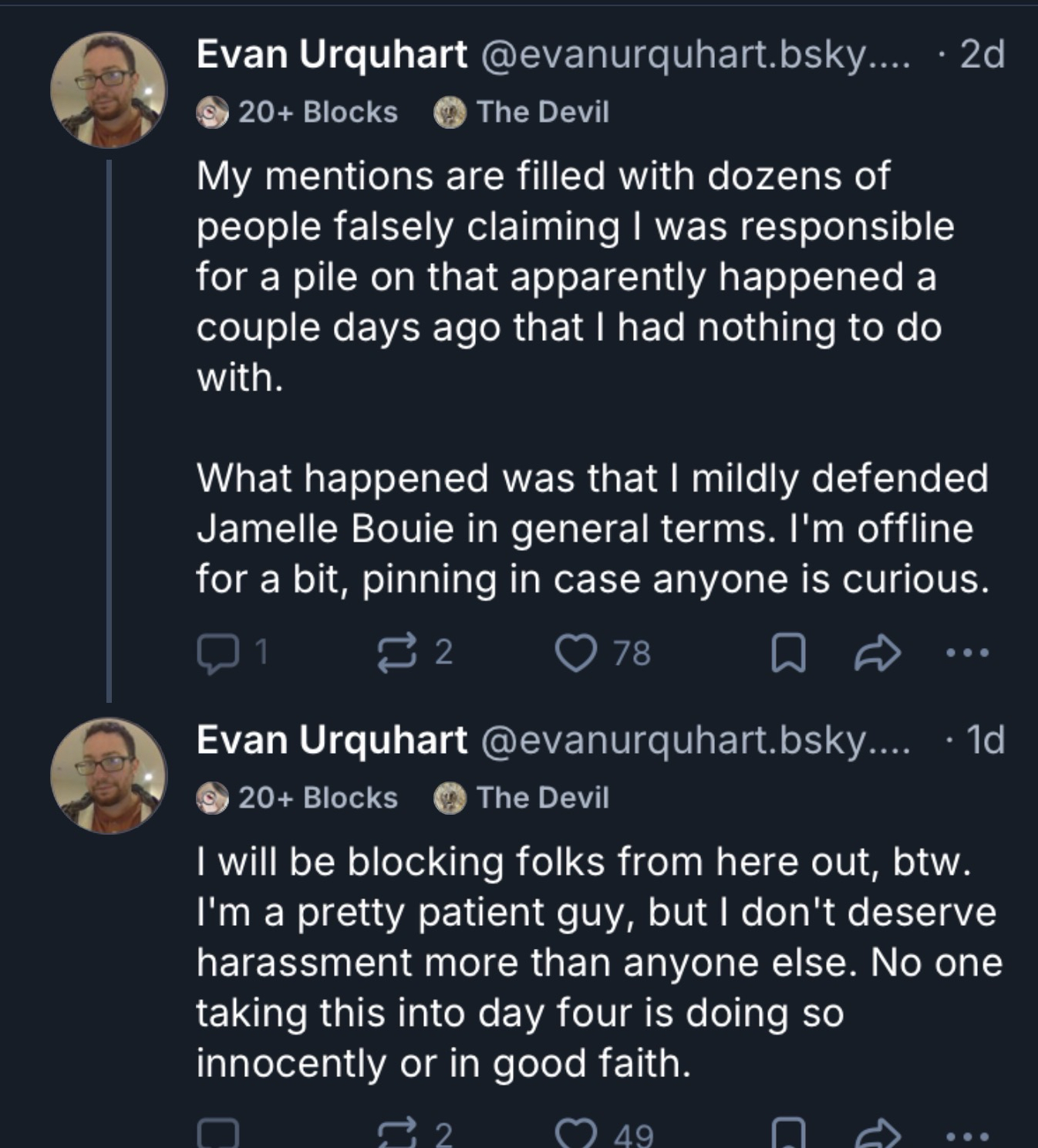Repost the first post about mentions
The image size is (1038, 1148).
pos(396,653)
